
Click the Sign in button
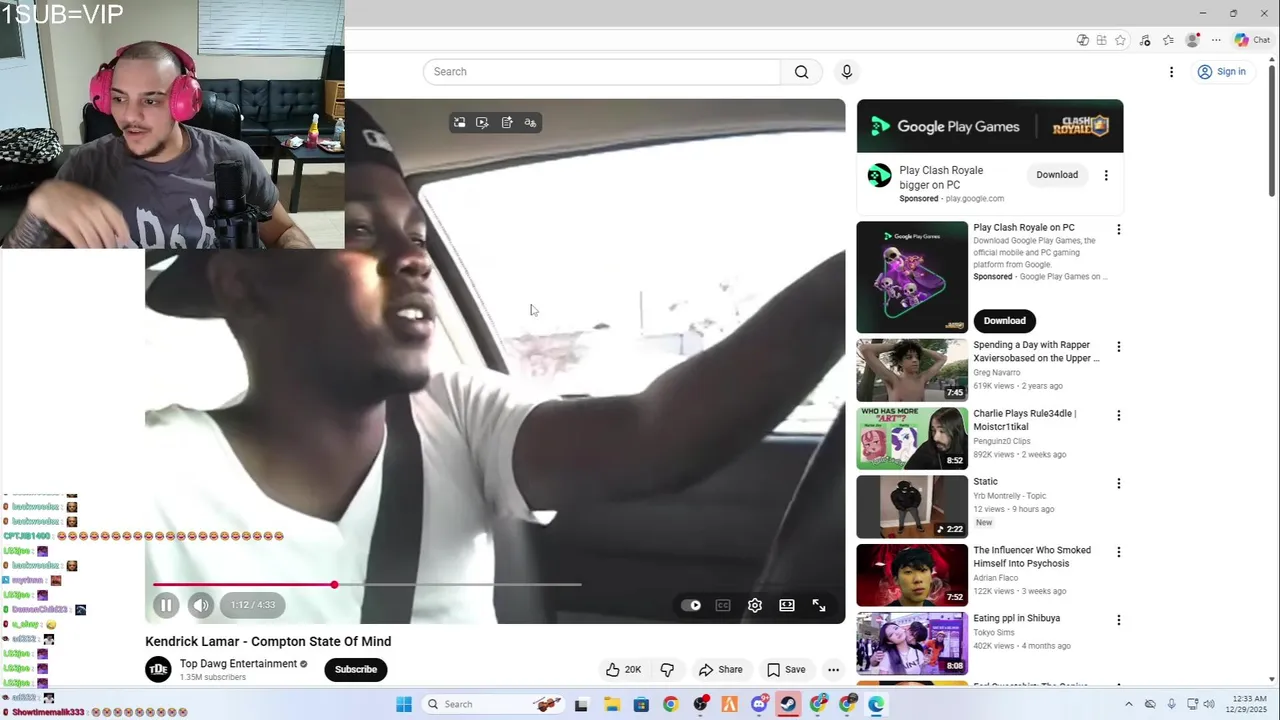click(x=1222, y=72)
